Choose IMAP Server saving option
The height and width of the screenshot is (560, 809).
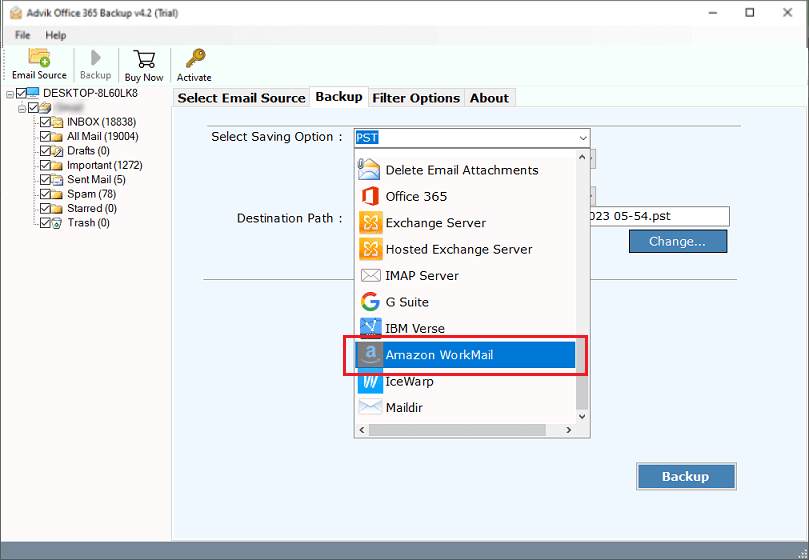(x=465, y=276)
